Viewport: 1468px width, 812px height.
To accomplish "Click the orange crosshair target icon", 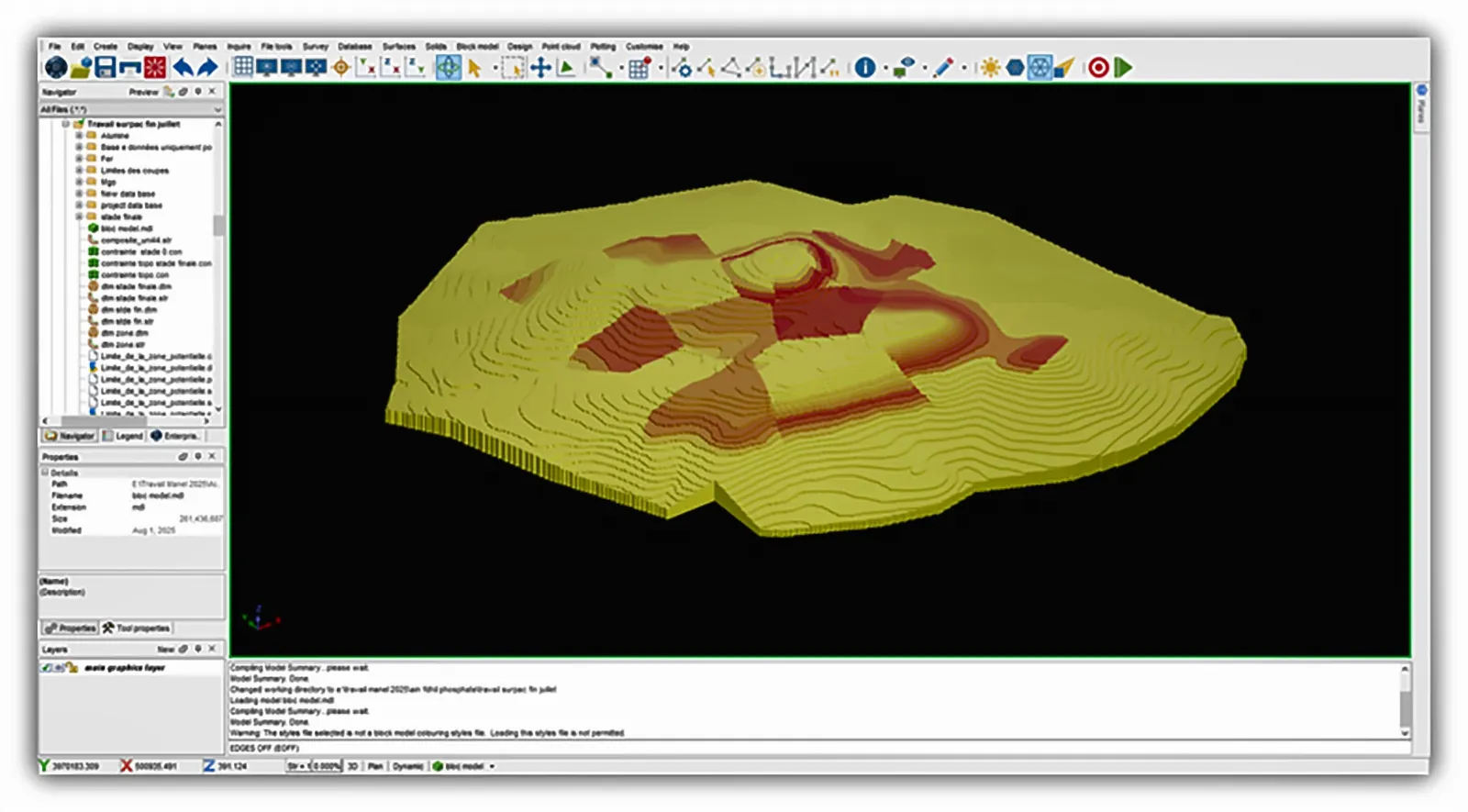I will tap(340, 67).
